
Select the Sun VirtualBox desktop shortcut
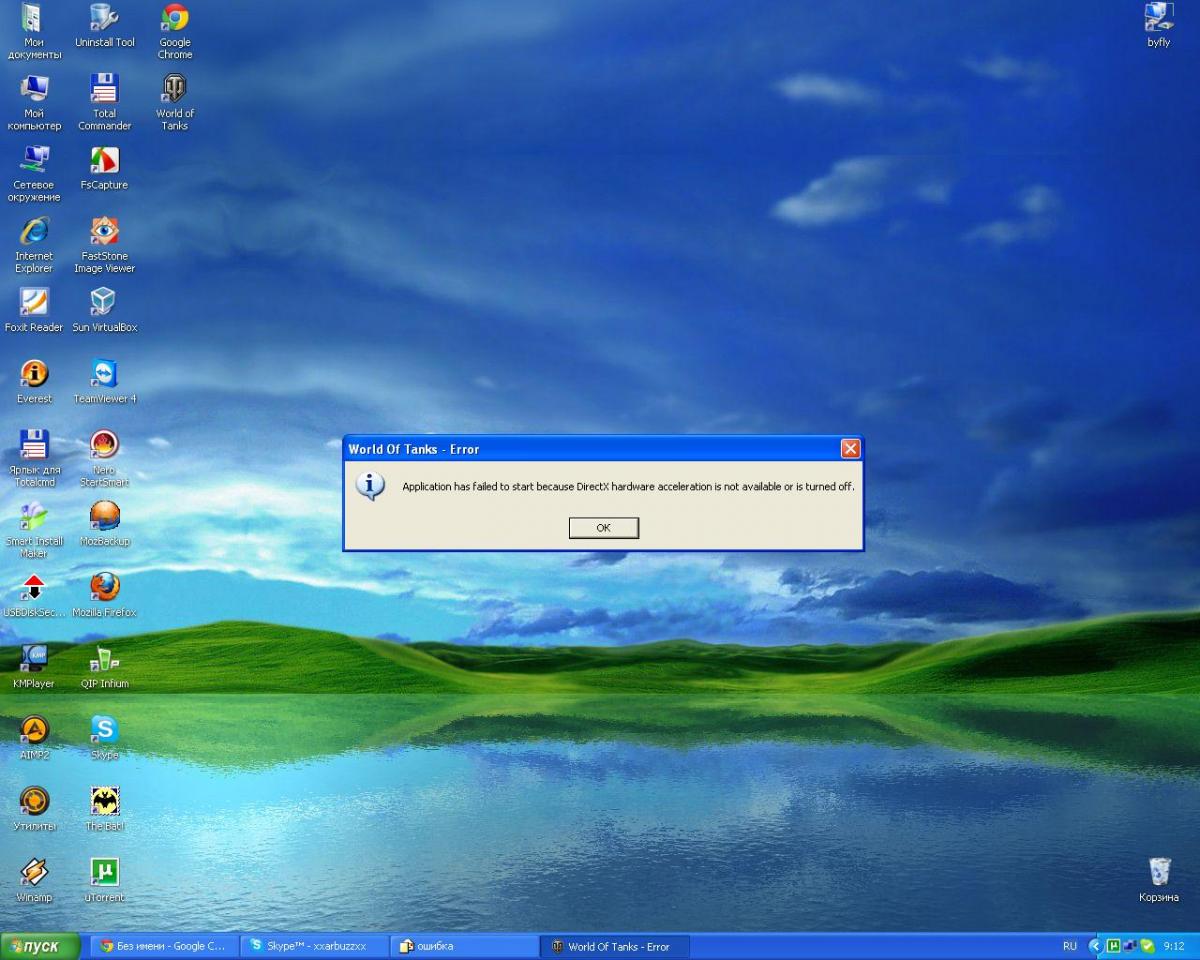point(105,310)
